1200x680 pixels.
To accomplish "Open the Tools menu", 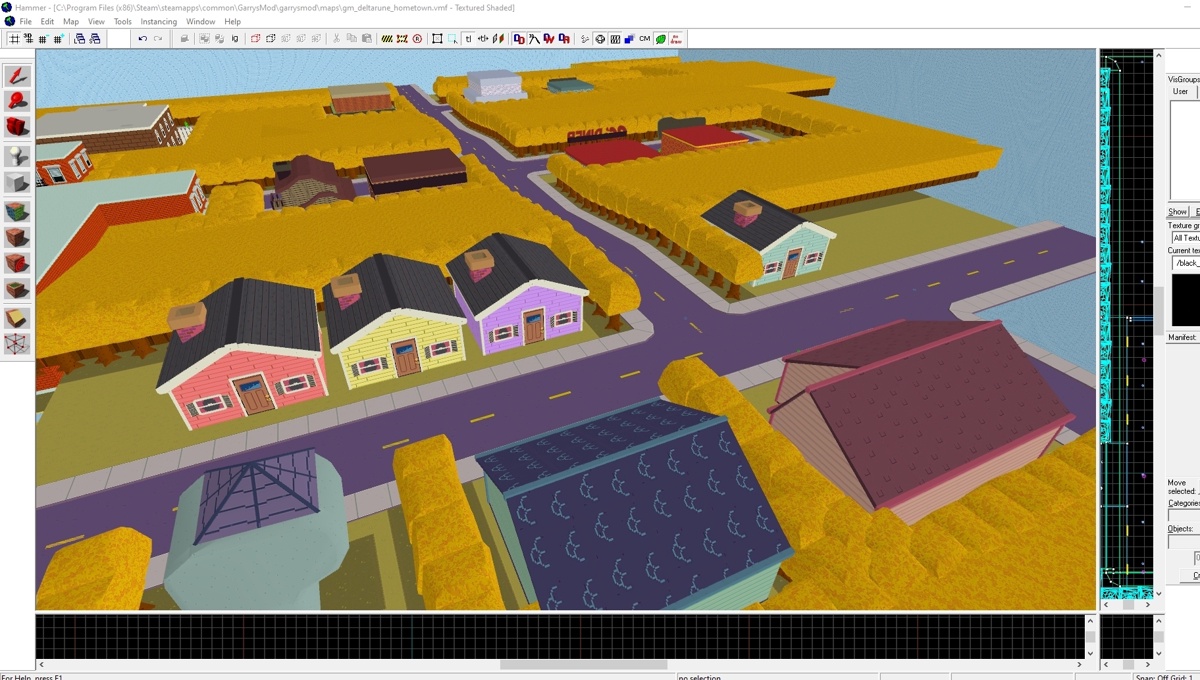I will tap(122, 21).
